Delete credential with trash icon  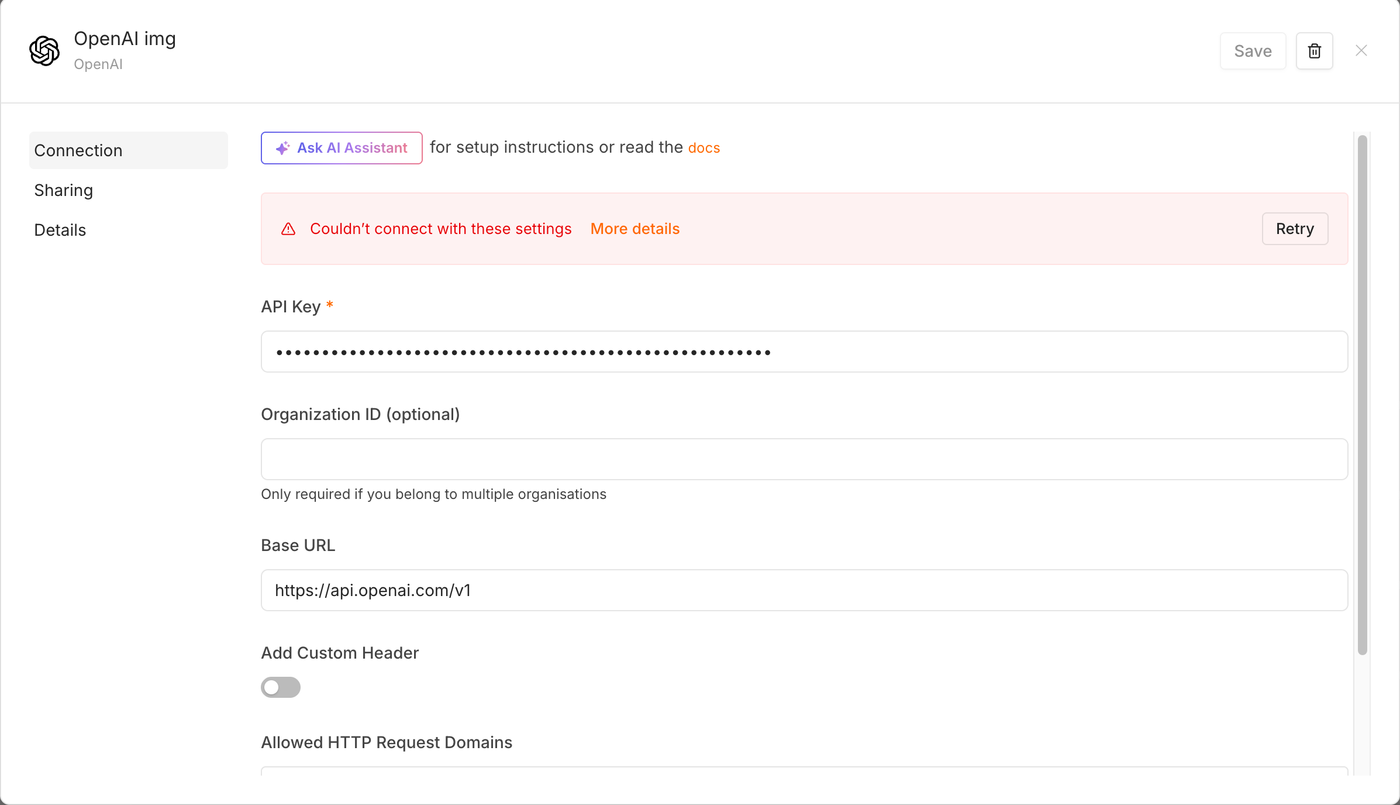click(1314, 51)
